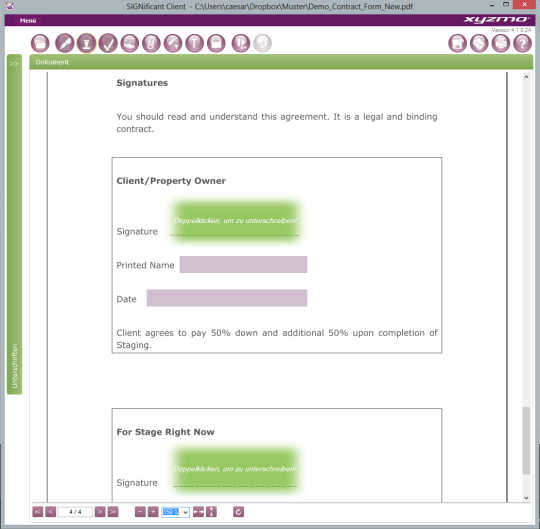The width and height of the screenshot is (540, 529).
Task: Open the Menü menu
Action: click(28, 21)
